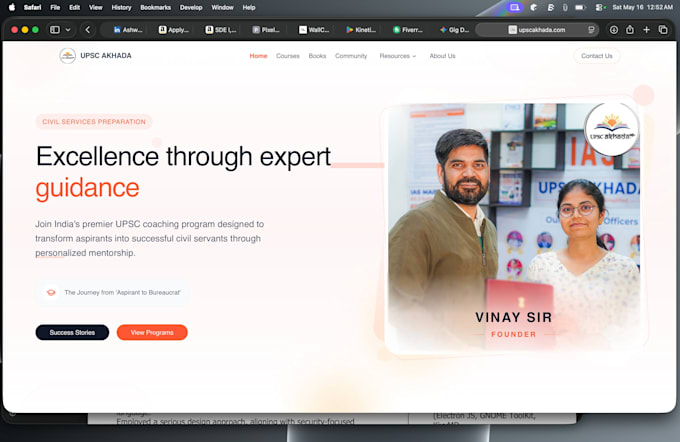Switch to the SDE tab

pos(221,29)
